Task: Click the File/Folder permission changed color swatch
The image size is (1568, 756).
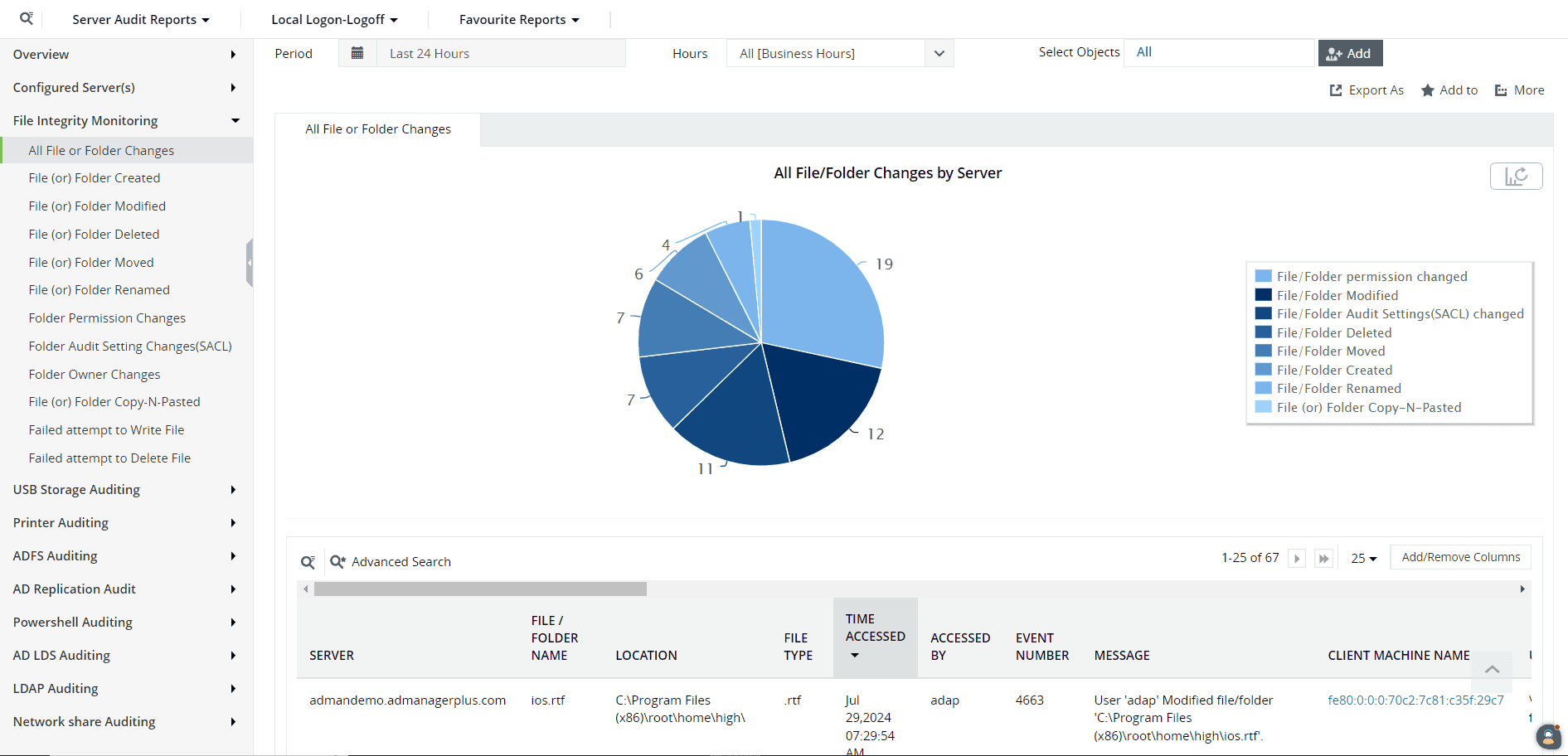Action: [x=1263, y=276]
